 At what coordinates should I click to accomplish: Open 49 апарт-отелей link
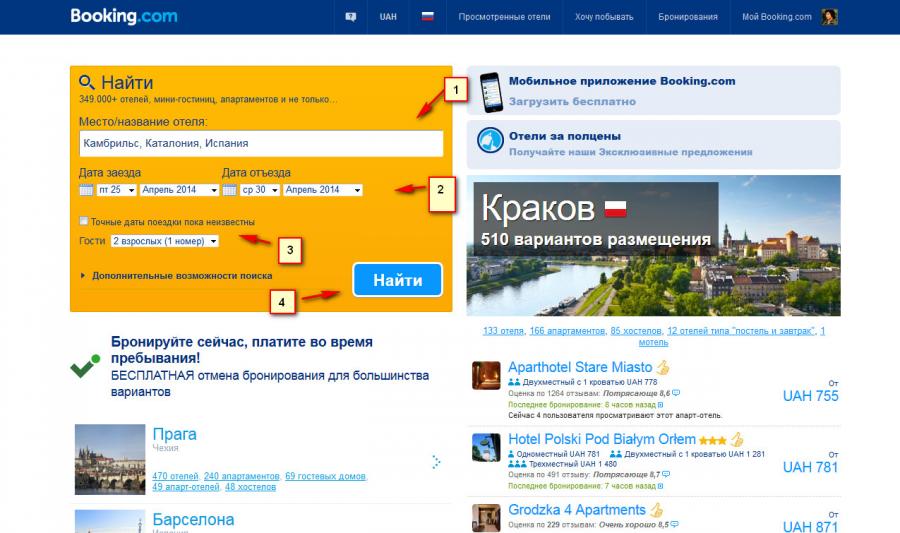click(x=186, y=487)
